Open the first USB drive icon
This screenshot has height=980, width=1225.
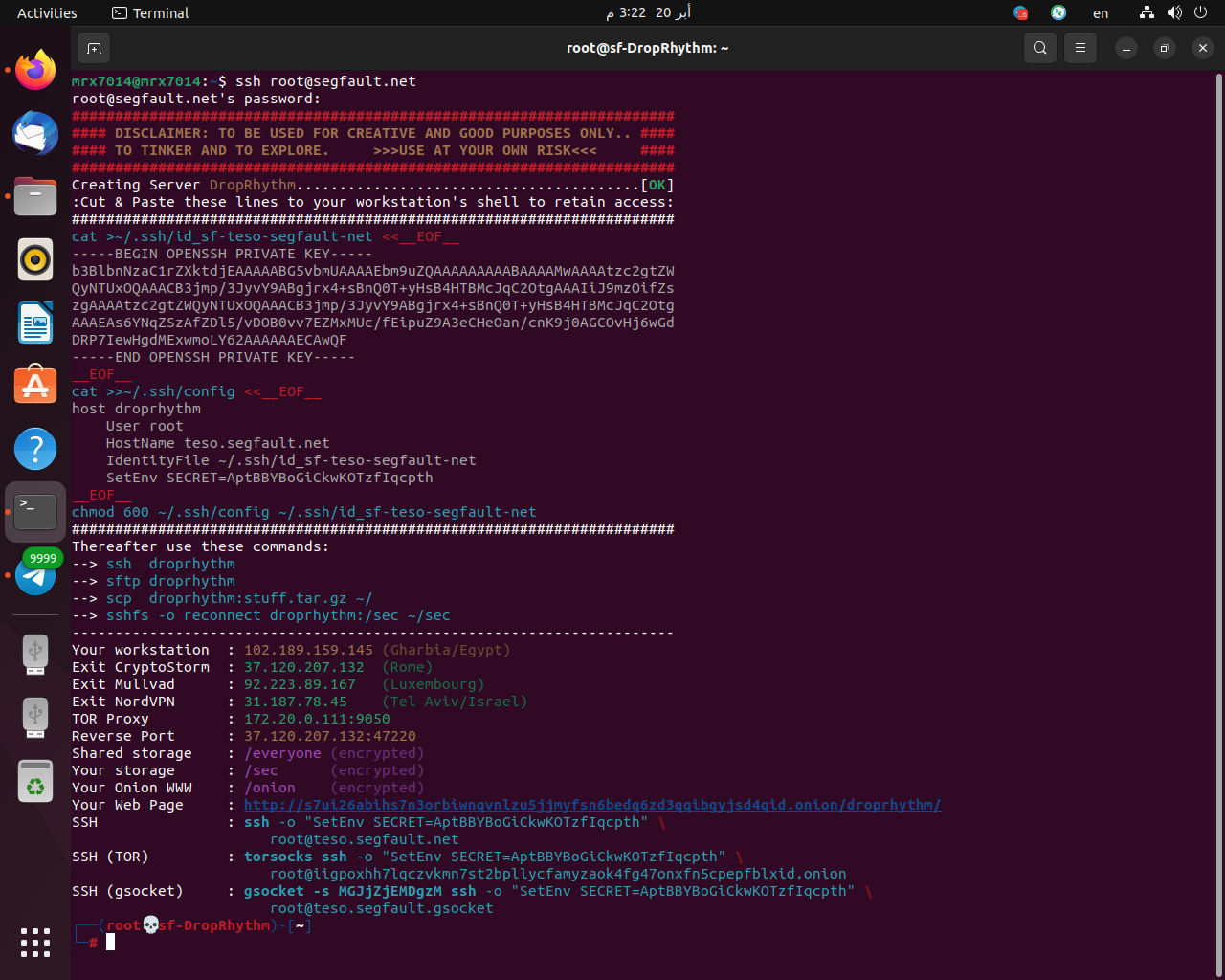click(35, 656)
